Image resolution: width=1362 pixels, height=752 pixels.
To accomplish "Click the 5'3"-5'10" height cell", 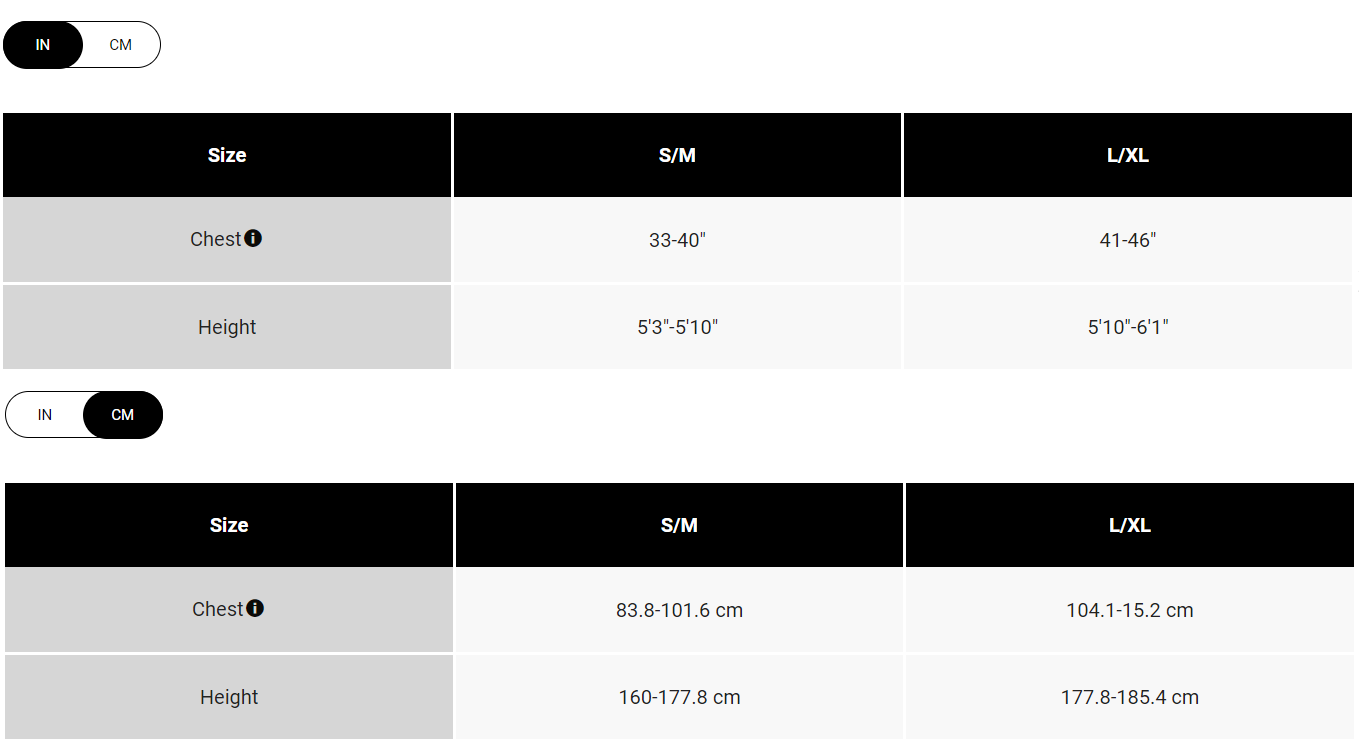I will tap(677, 327).
